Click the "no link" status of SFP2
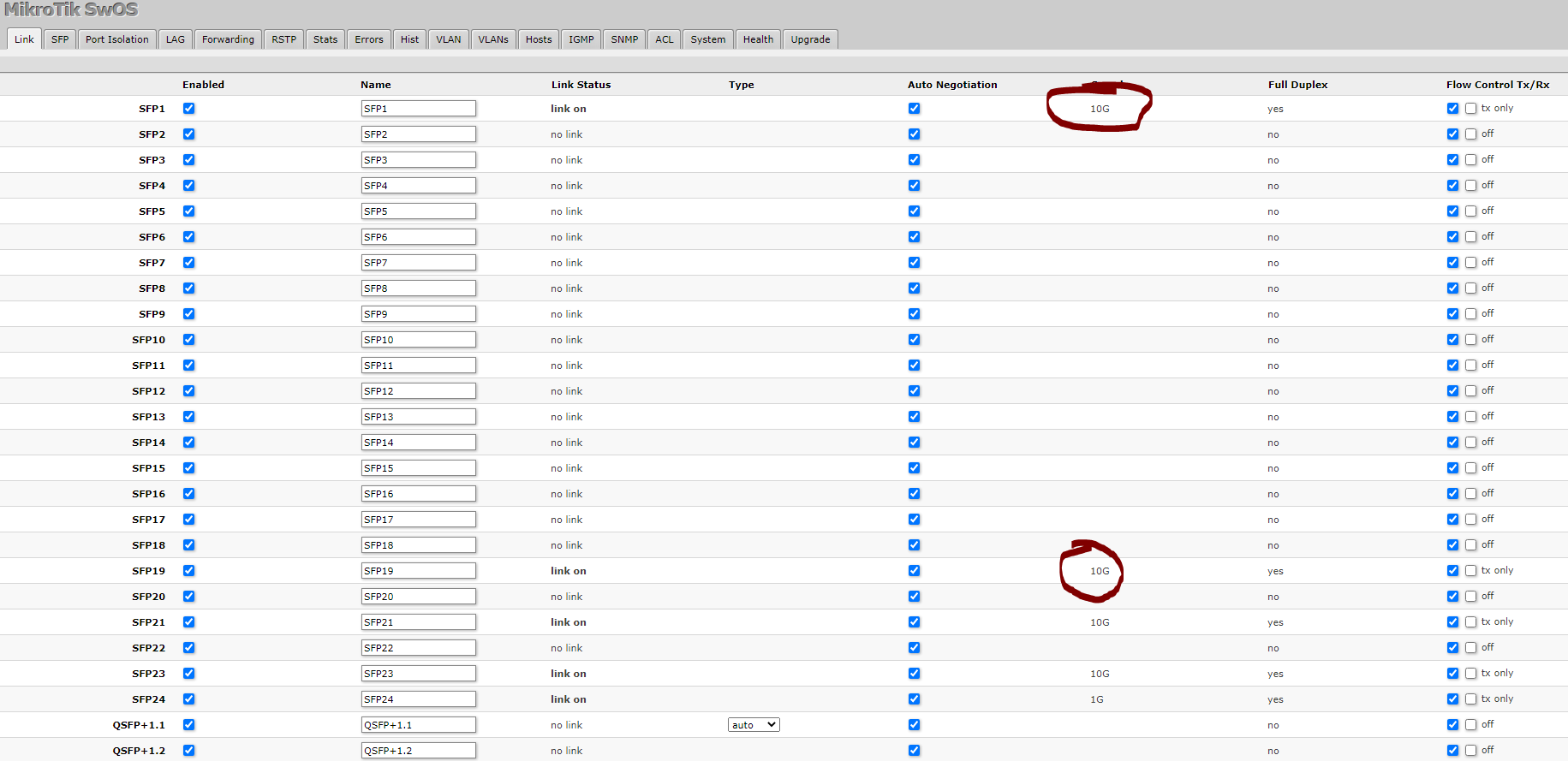This screenshot has height=761, width=1568. pyautogui.click(x=566, y=134)
